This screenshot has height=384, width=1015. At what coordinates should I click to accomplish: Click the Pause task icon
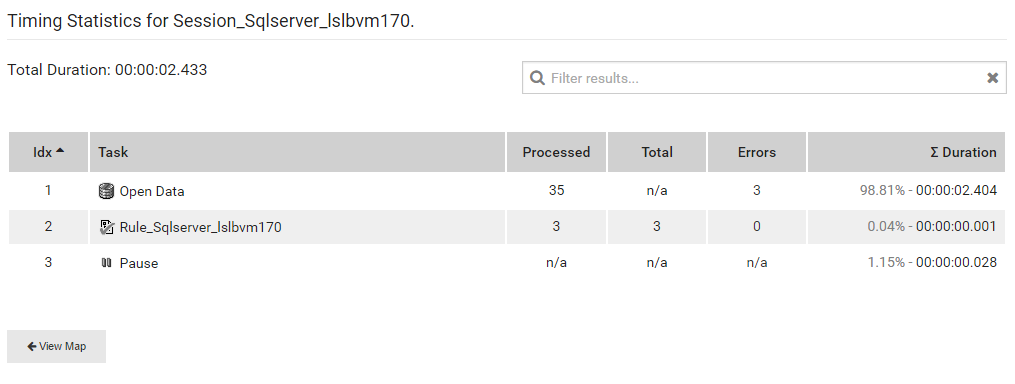tap(107, 263)
